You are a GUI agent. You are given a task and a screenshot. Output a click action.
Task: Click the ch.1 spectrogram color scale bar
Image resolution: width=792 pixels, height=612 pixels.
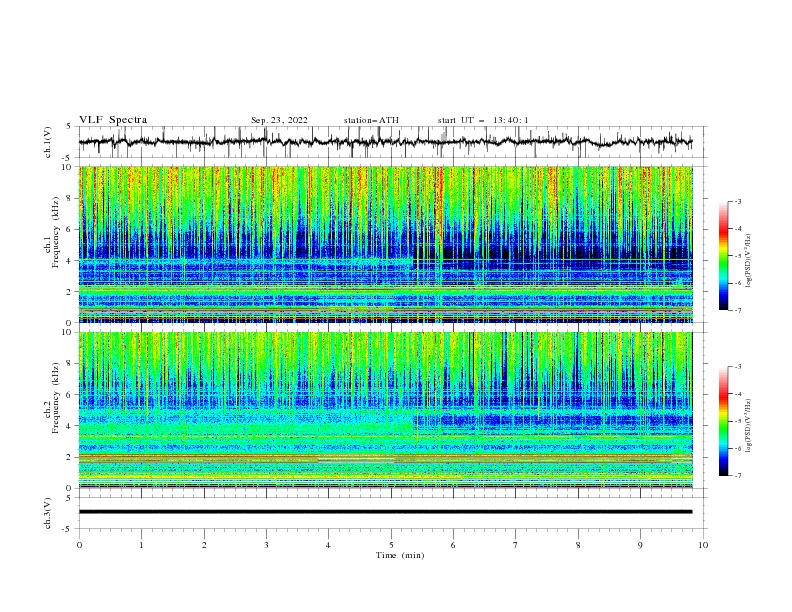(724, 256)
